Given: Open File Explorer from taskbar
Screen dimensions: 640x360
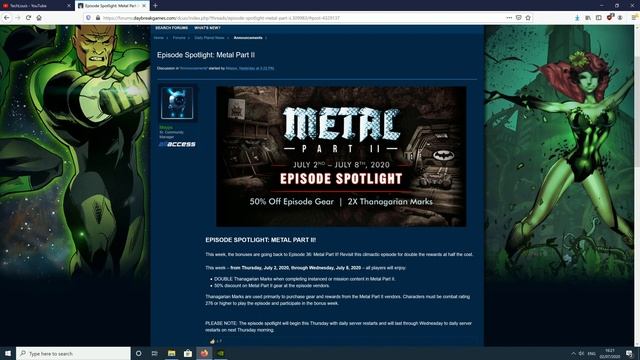Looking at the screenshot, I should click(171, 353).
